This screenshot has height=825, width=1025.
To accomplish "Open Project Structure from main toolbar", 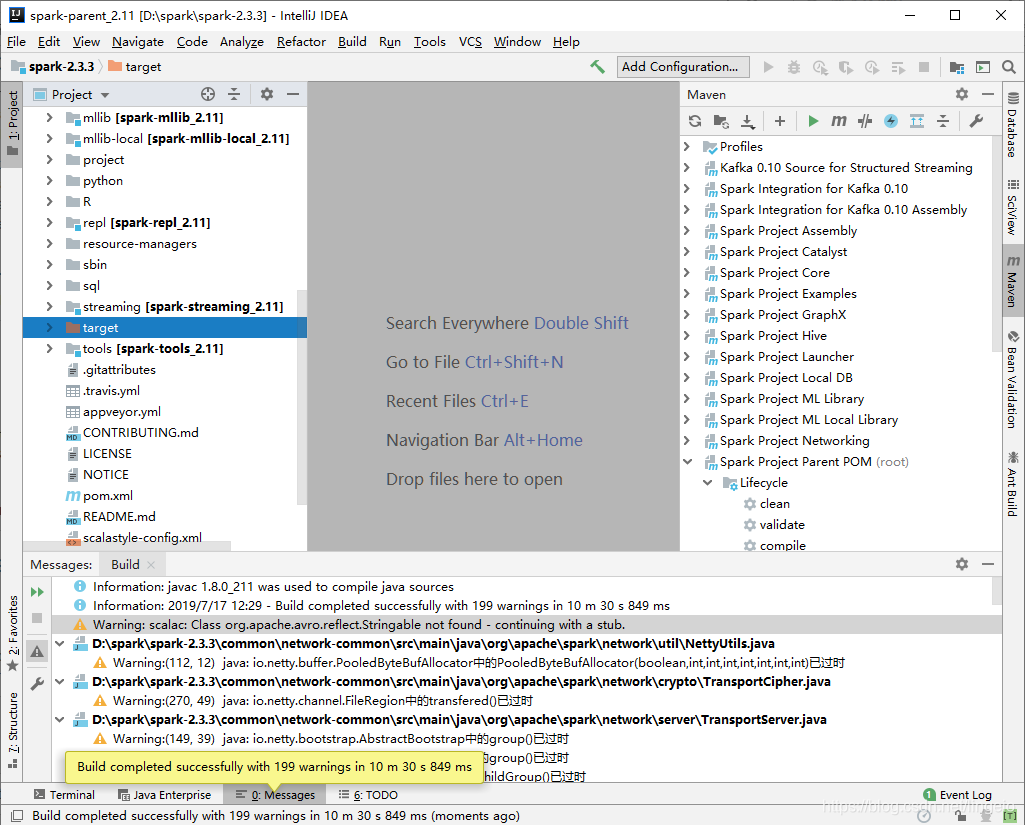I will point(957,67).
